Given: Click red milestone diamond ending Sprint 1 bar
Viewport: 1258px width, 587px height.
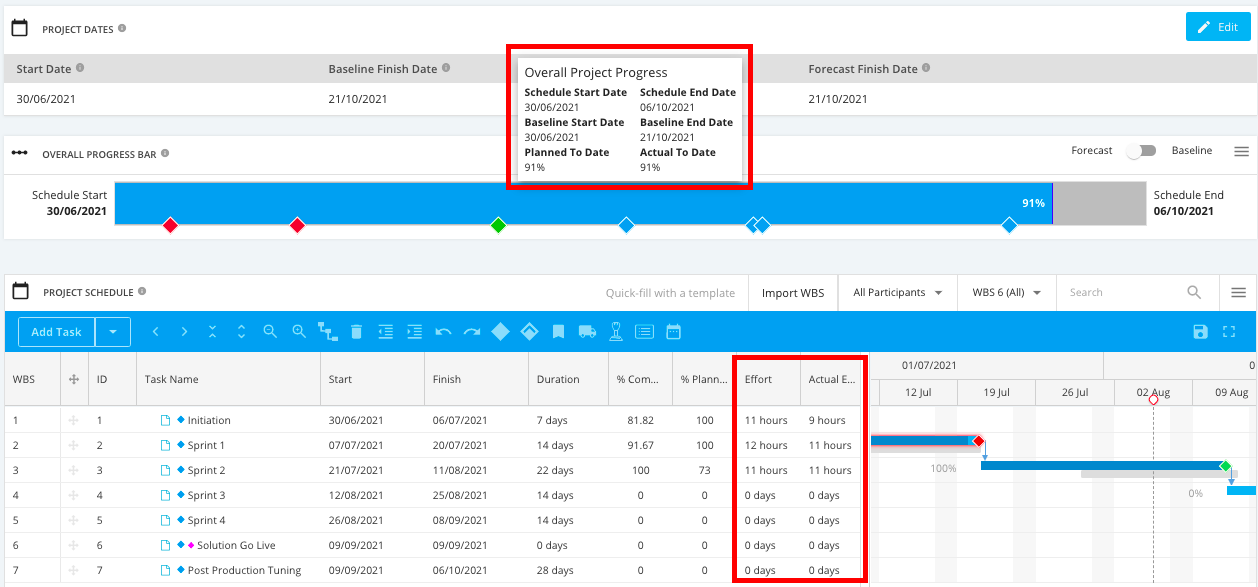Looking at the screenshot, I should pyautogui.click(x=979, y=441).
